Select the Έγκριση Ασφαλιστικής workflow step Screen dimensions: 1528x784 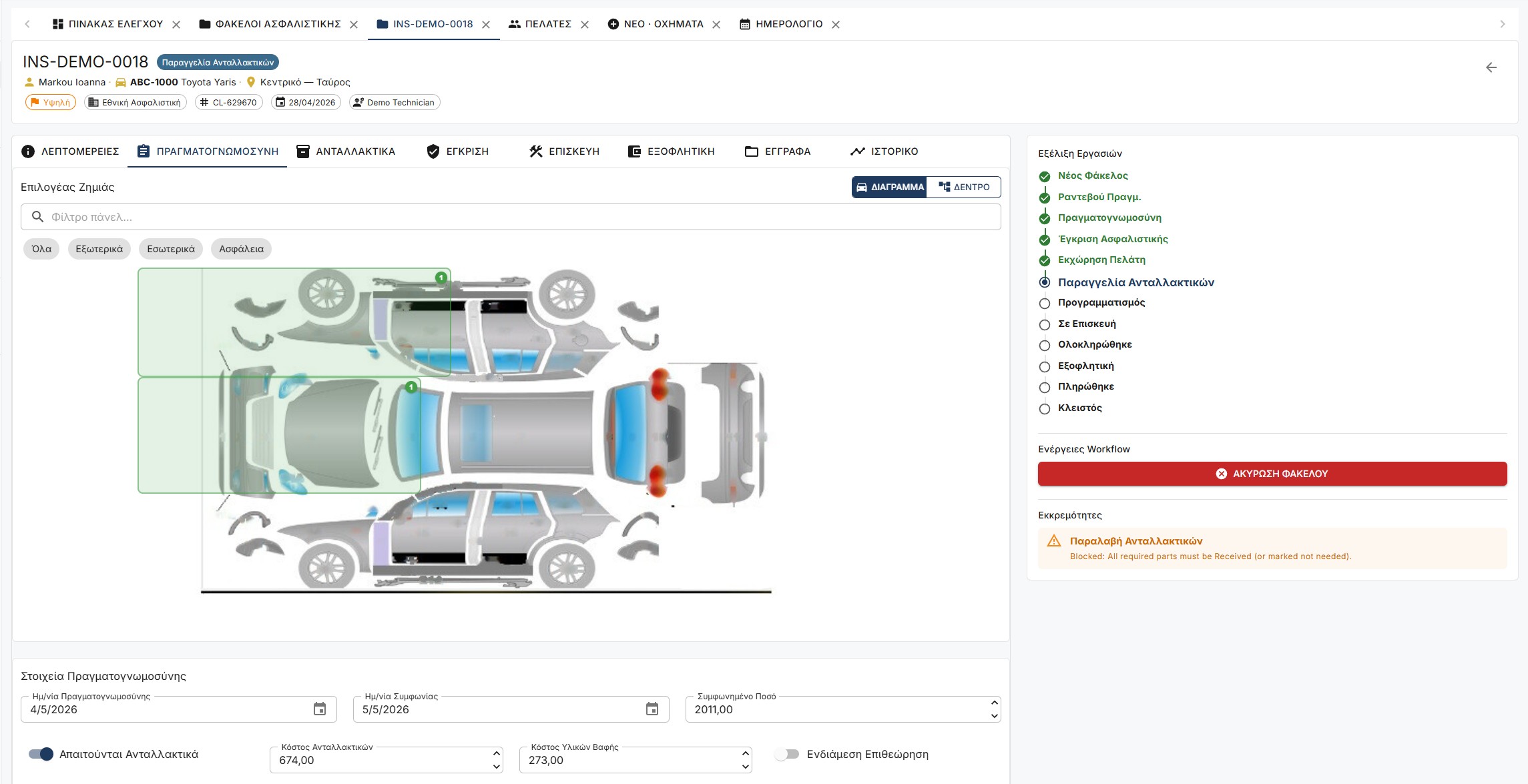(x=1113, y=240)
